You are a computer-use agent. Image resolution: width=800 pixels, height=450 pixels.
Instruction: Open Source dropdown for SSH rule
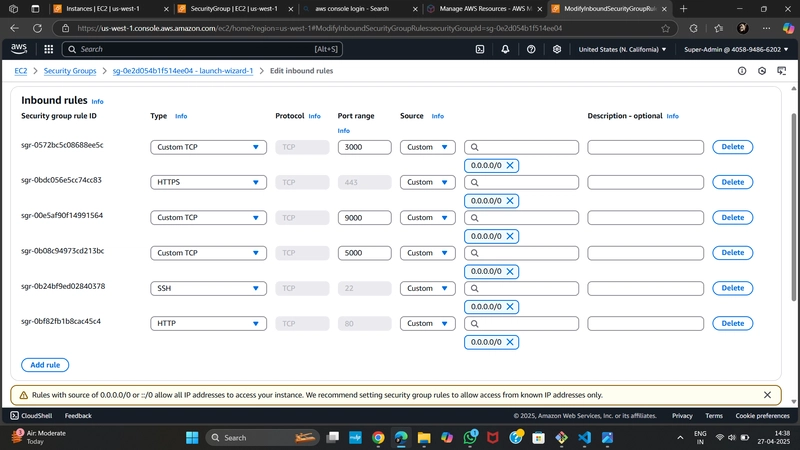click(x=428, y=288)
